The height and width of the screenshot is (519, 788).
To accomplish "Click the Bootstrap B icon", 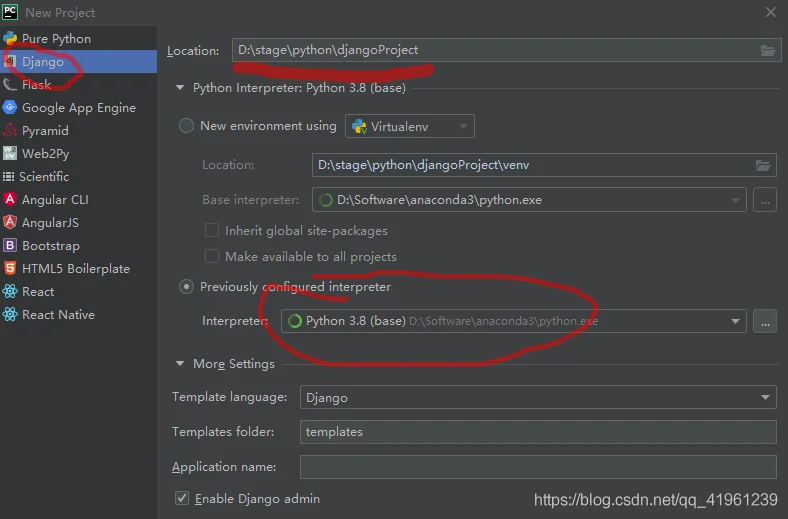I will pyautogui.click(x=10, y=245).
